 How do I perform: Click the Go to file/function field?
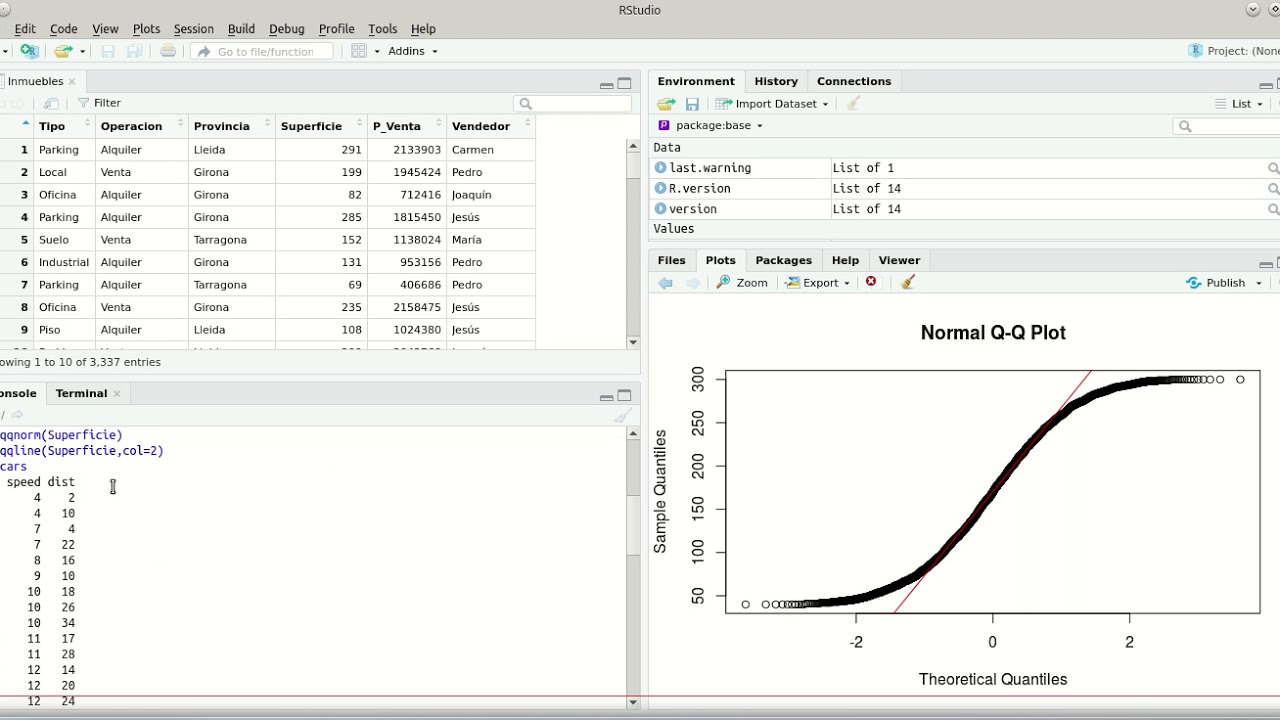coord(262,51)
